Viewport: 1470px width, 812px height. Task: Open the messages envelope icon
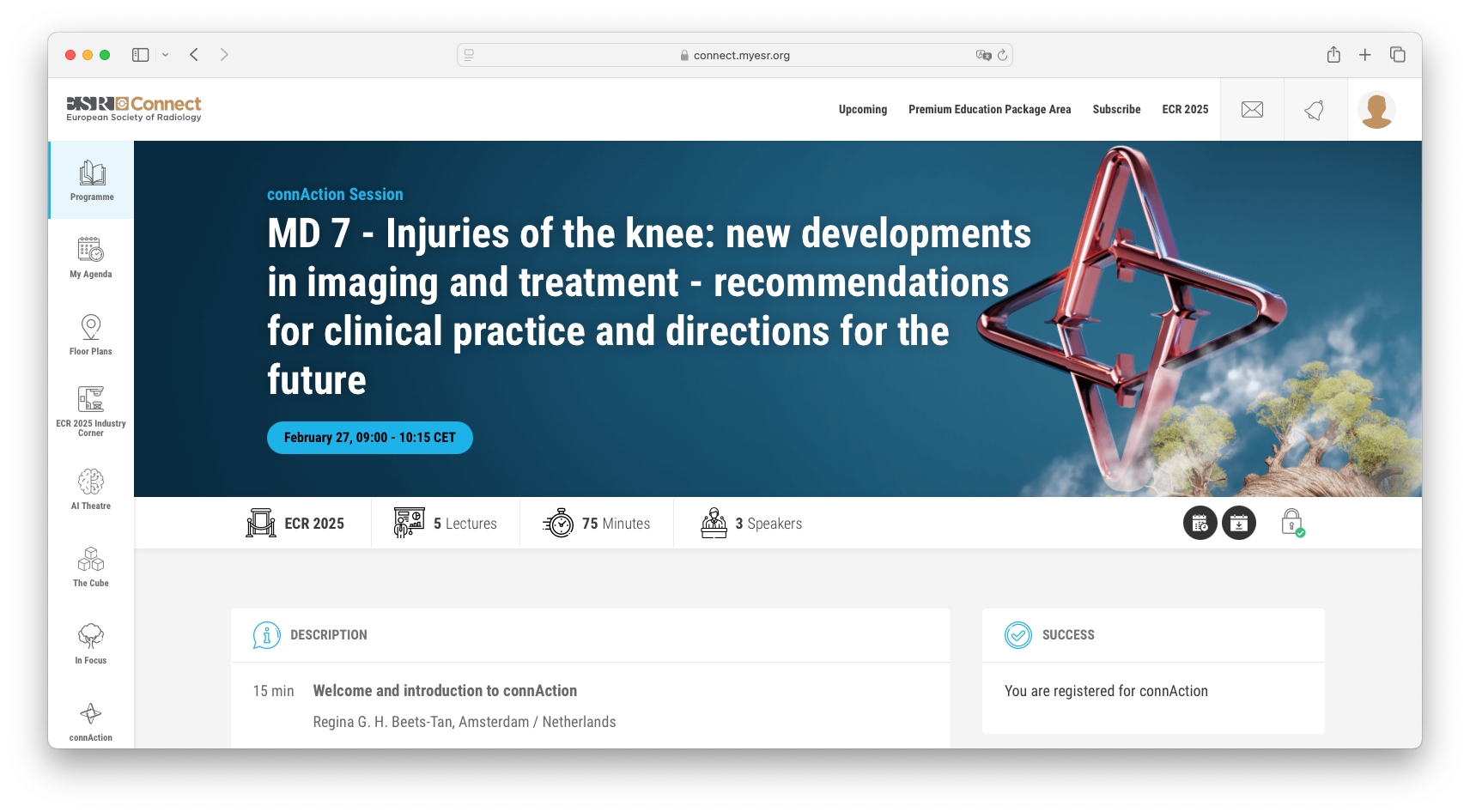(x=1252, y=110)
